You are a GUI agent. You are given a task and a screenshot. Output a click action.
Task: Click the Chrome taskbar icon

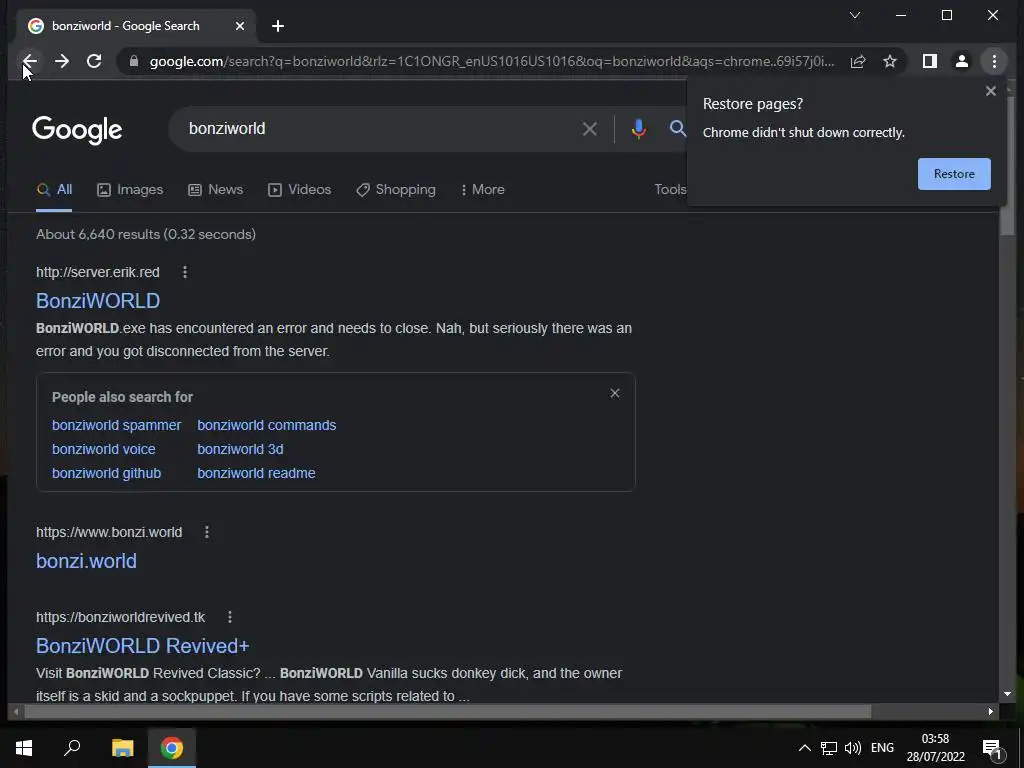(x=172, y=748)
